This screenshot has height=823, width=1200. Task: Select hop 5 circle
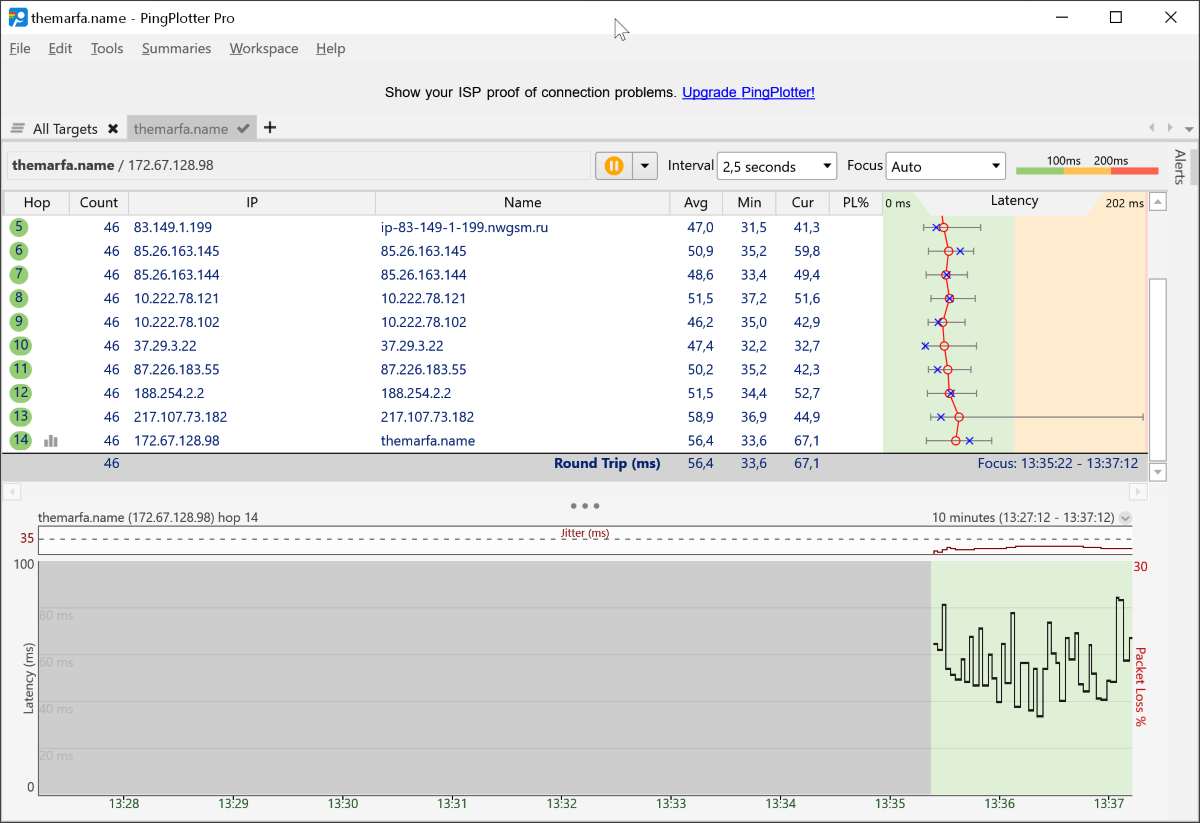pyautogui.click(x=19, y=227)
